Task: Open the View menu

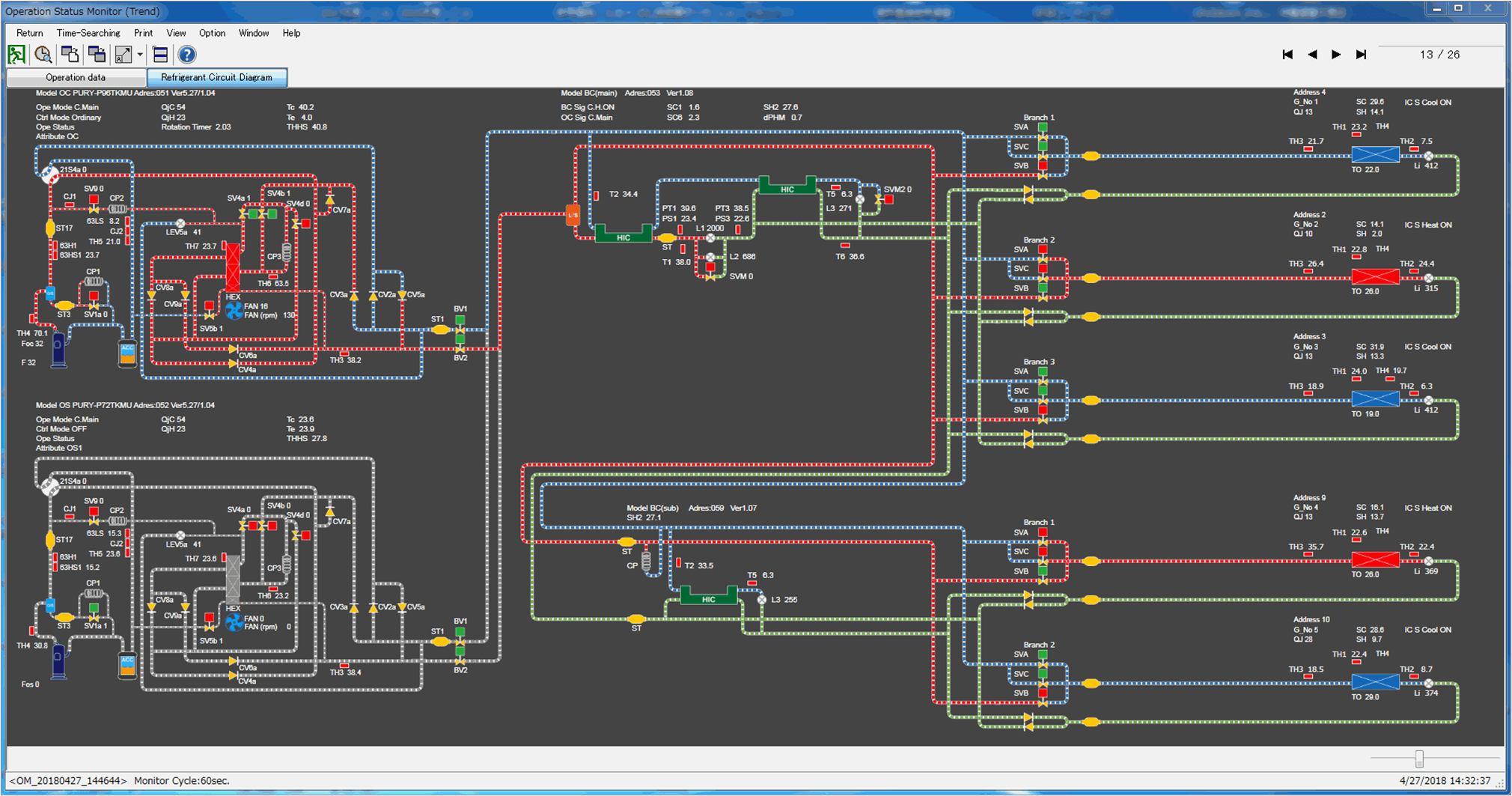Action: click(x=176, y=33)
